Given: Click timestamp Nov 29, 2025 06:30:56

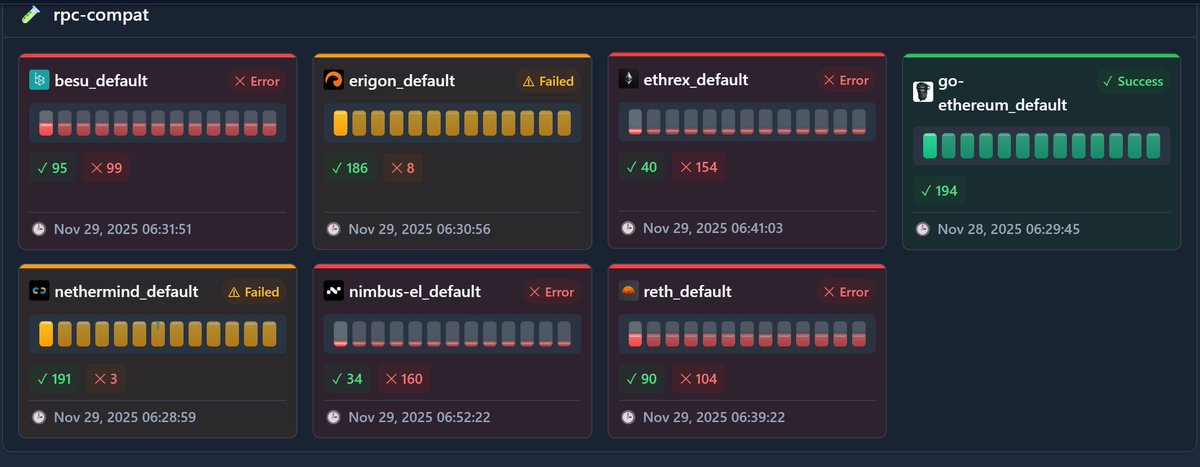Looking at the screenshot, I should click(418, 229).
